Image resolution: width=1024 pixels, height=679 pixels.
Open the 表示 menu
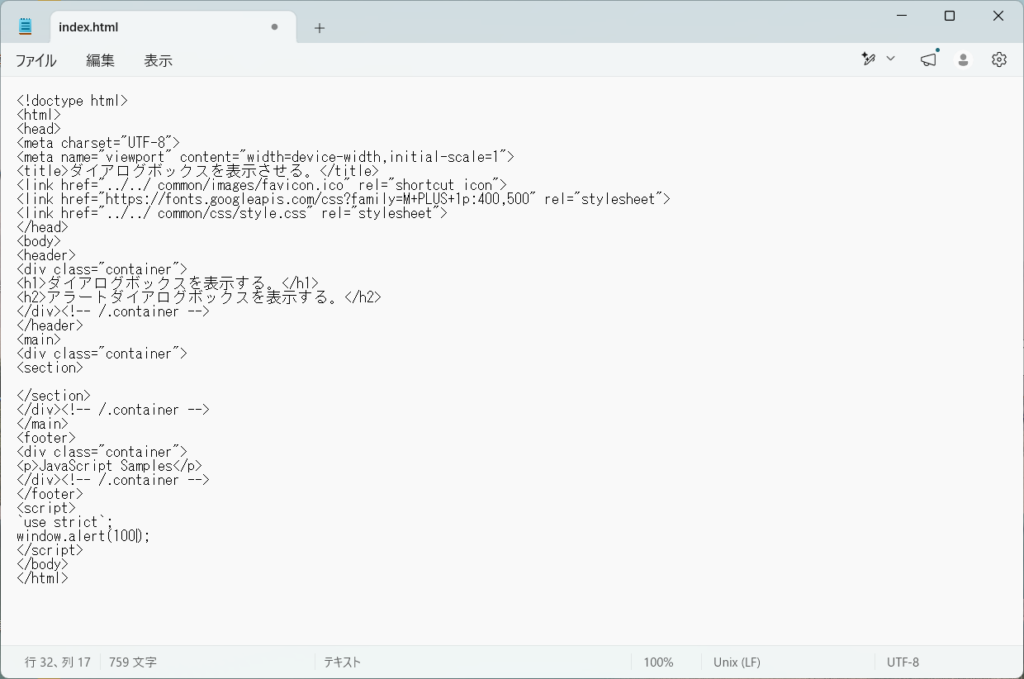point(158,61)
